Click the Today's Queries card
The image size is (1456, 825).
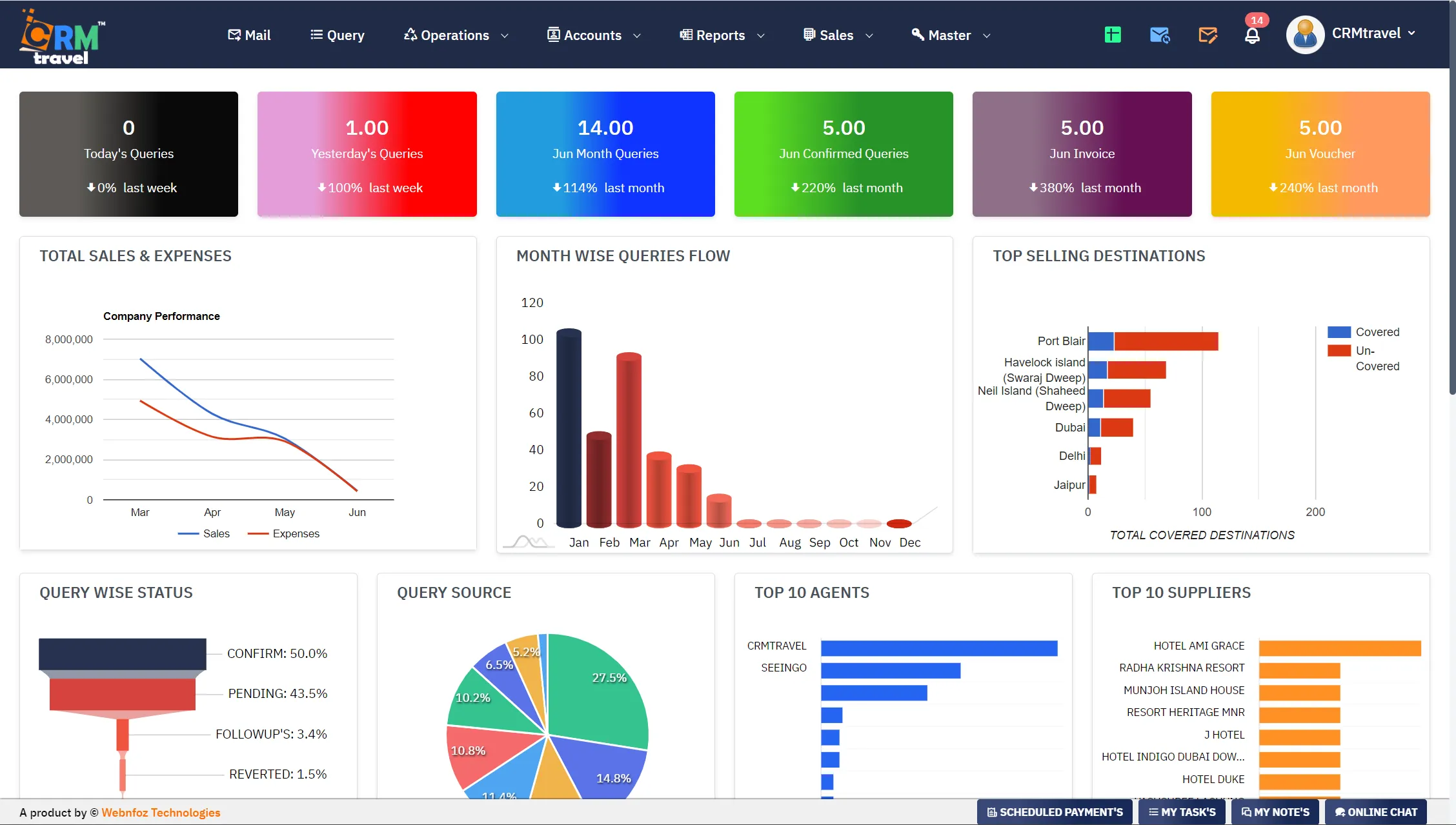[x=128, y=154]
